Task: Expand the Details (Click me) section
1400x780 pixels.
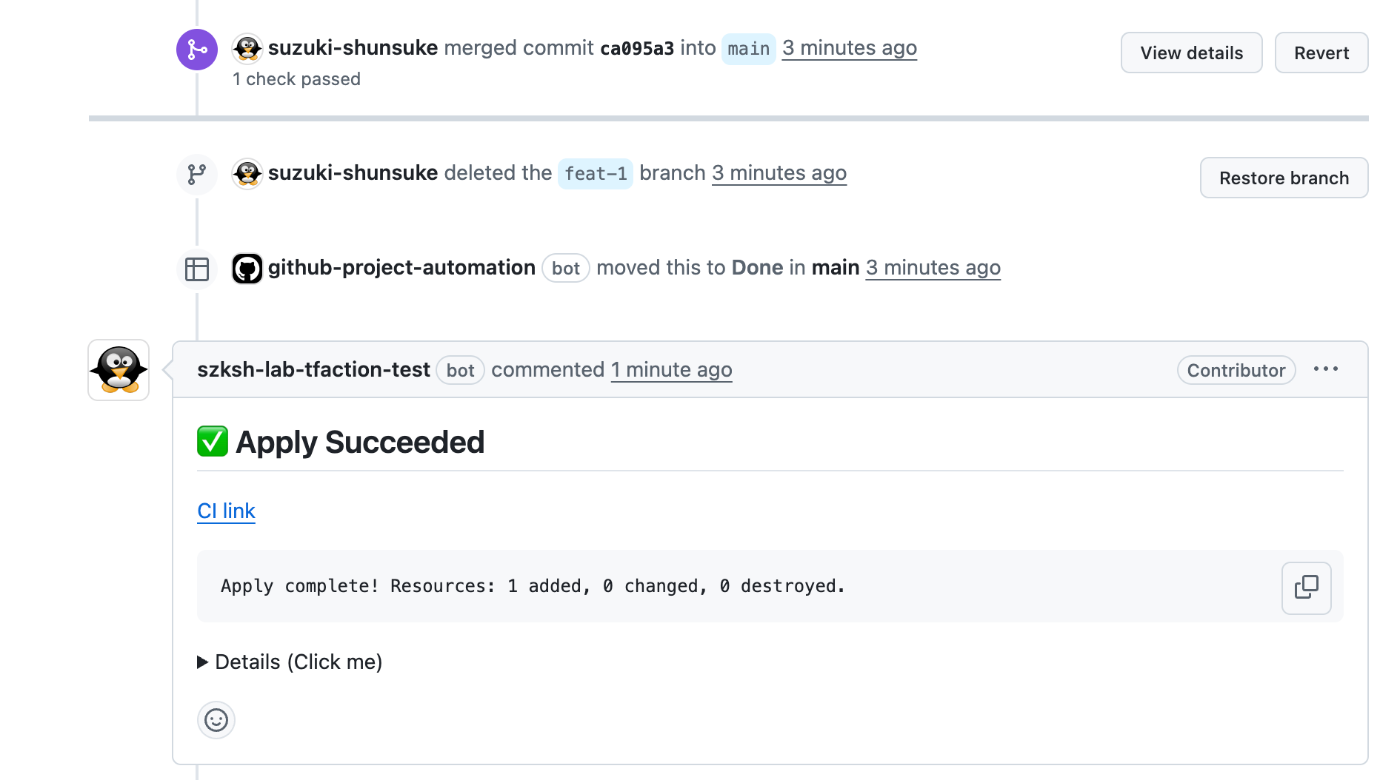Action: coord(290,662)
